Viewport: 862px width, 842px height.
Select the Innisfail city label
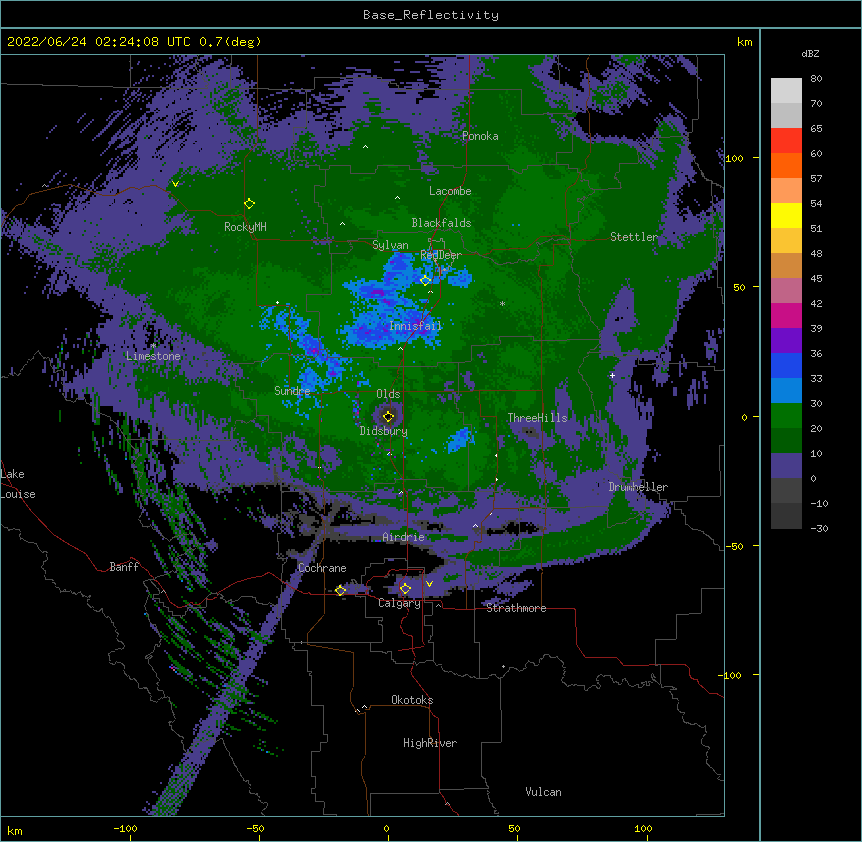415,326
